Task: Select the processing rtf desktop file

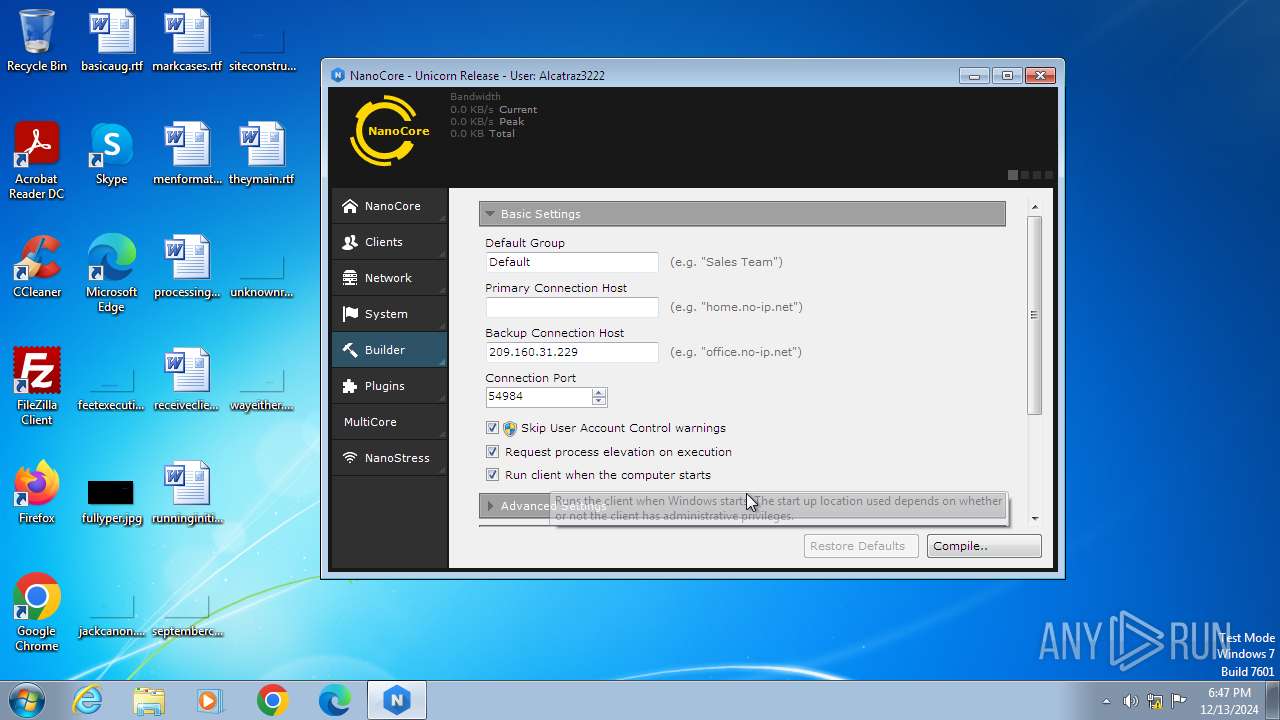Action: click(187, 267)
